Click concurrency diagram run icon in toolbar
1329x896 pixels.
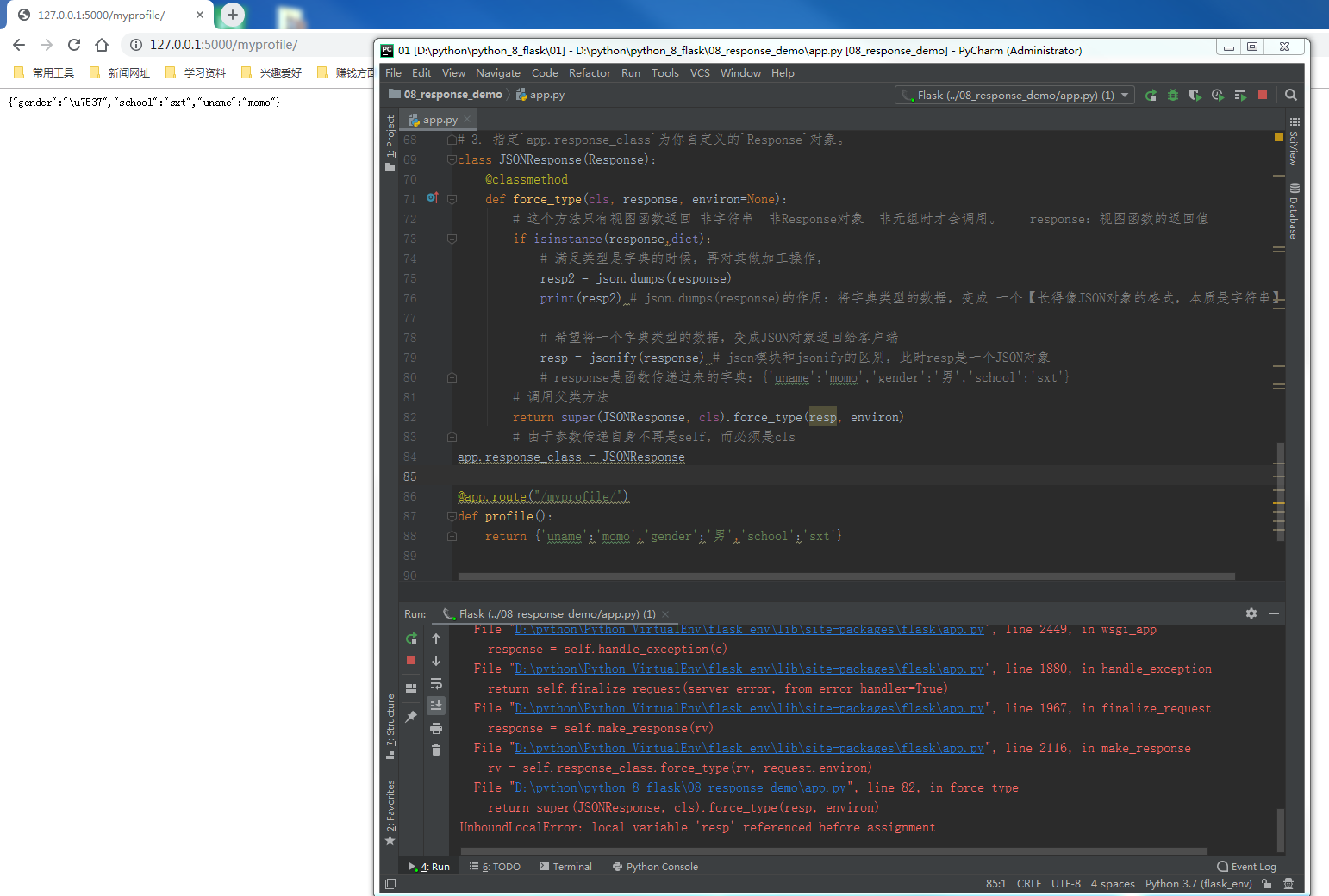(x=1240, y=96)
